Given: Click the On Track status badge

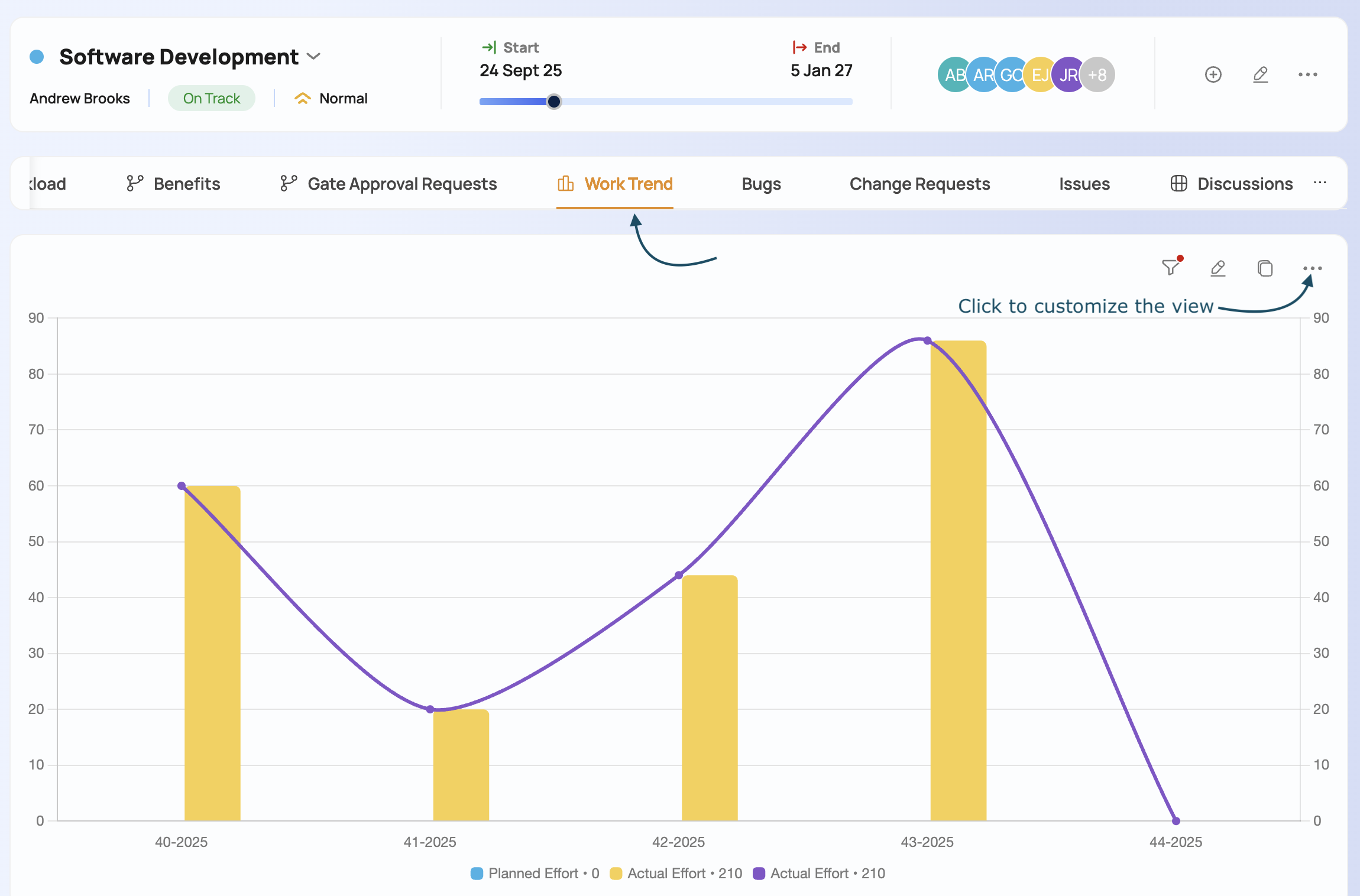Looking at the screenshot, I should pyautogui.click(x=211, y=98).
